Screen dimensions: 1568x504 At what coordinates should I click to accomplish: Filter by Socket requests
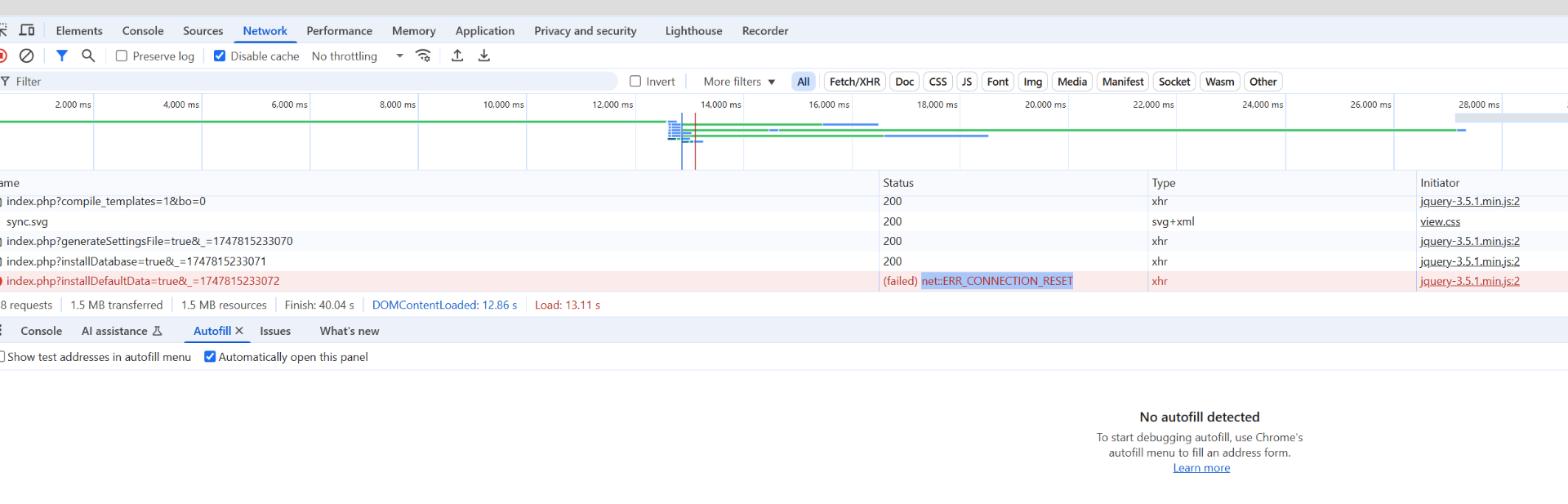(1174, 82)
